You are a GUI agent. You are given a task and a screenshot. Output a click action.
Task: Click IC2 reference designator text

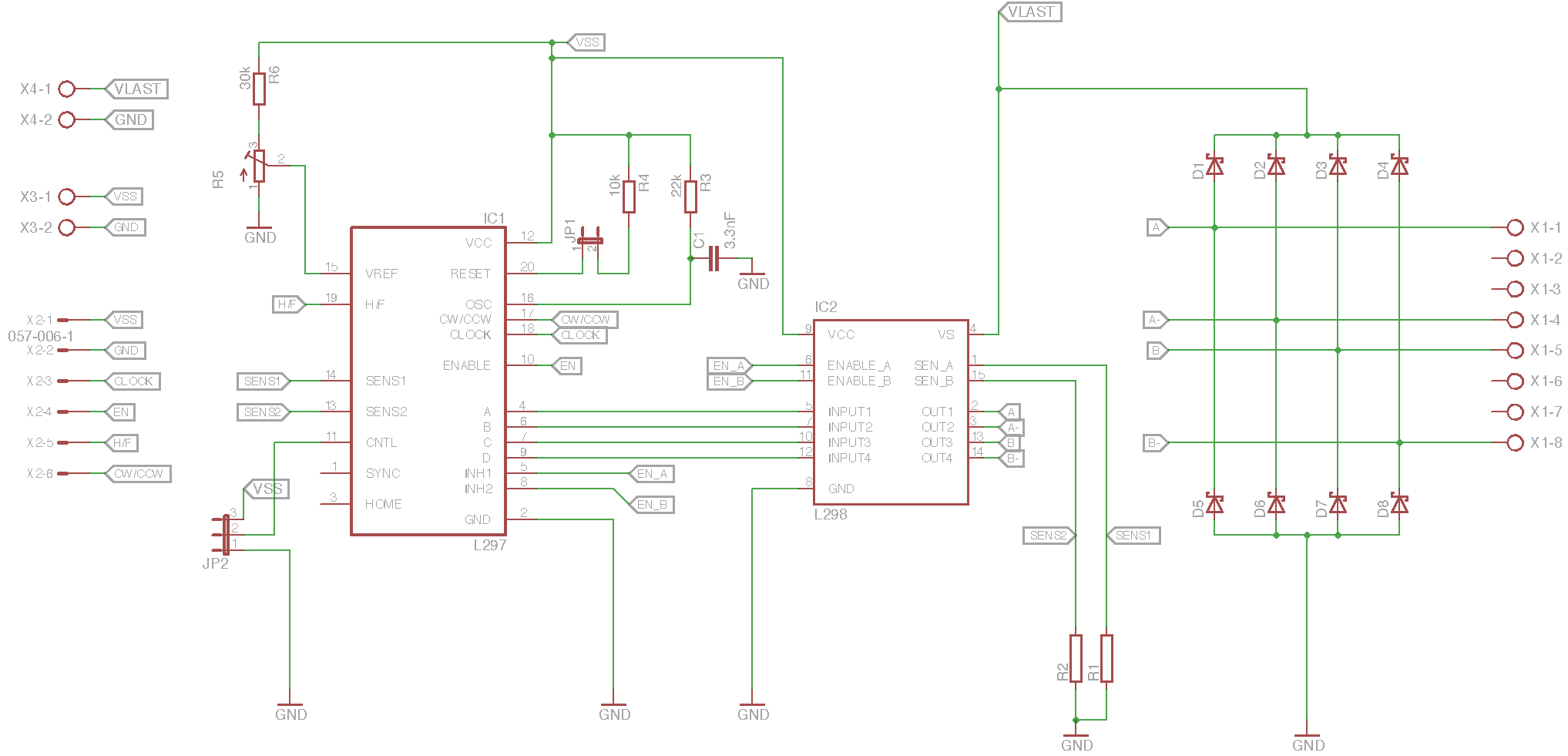coord(825,307)
